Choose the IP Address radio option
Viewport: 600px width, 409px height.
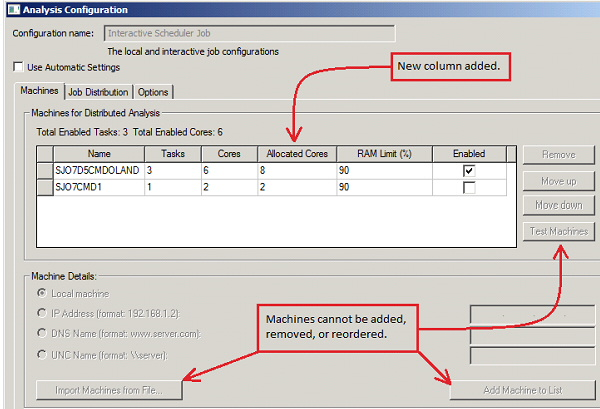pyautogui.click(x=42, y=313)
